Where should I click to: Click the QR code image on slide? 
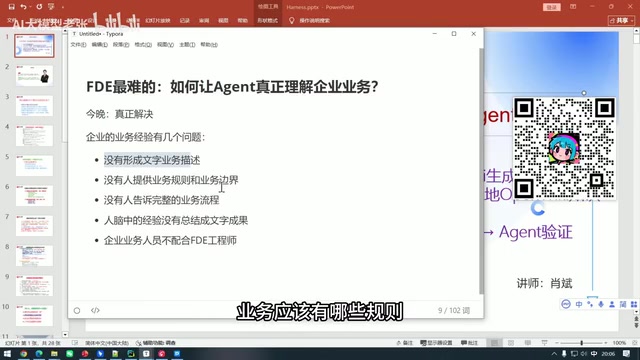point(564,149)
